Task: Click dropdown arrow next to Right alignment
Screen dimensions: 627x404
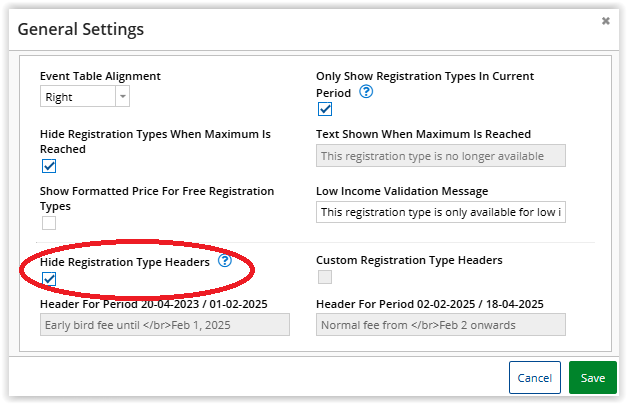Action: point(122,96)
